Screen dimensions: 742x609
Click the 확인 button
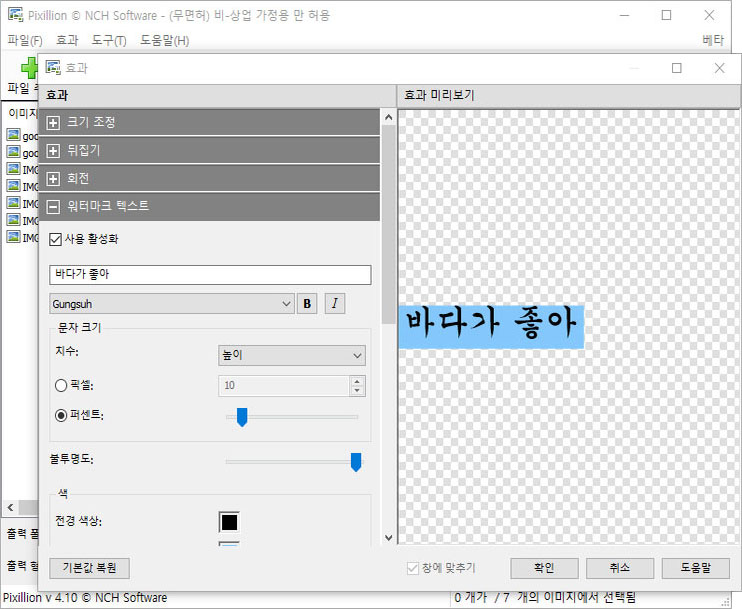(x=544, y=568)
